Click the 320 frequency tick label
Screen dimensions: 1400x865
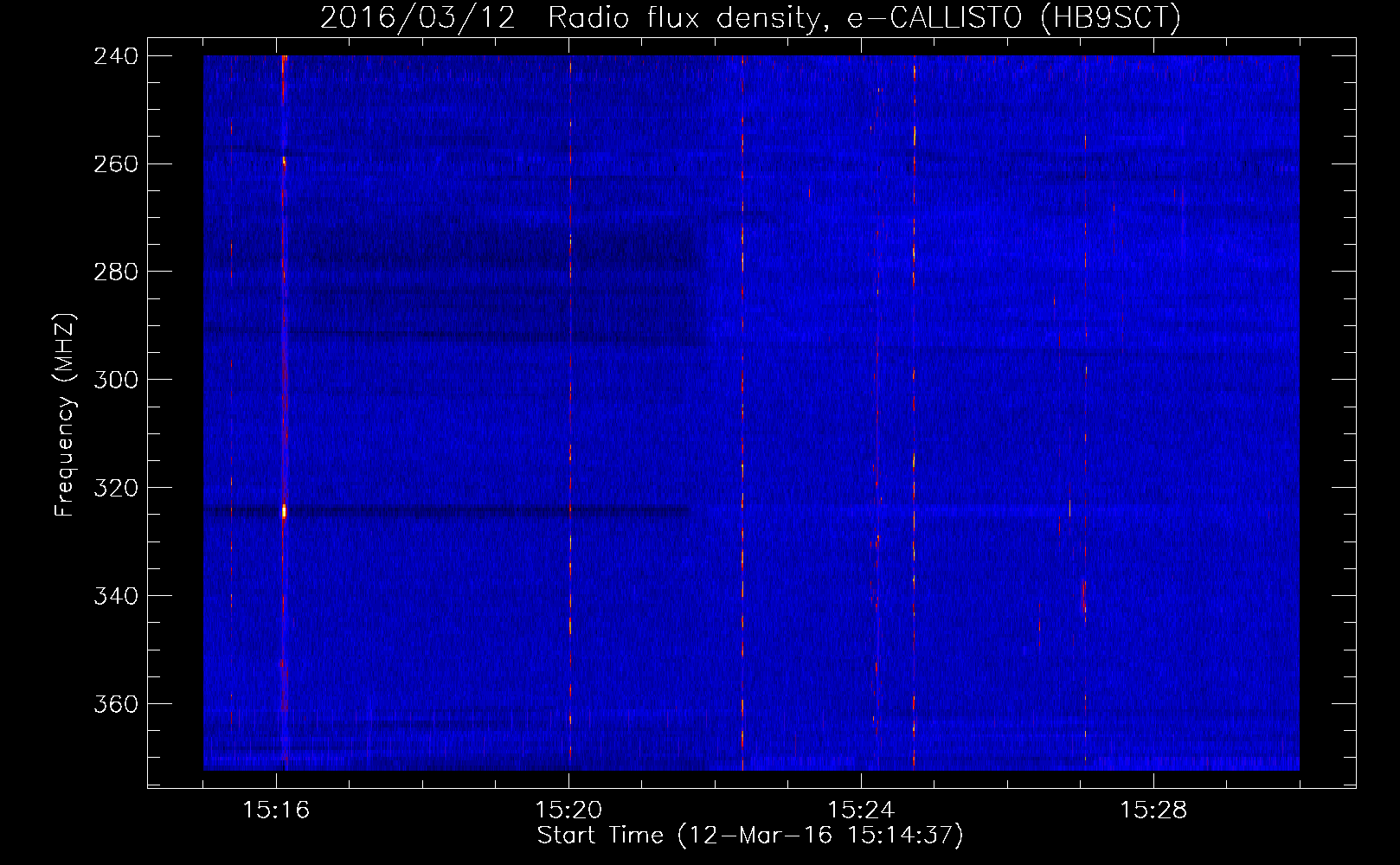pos(115,488)
